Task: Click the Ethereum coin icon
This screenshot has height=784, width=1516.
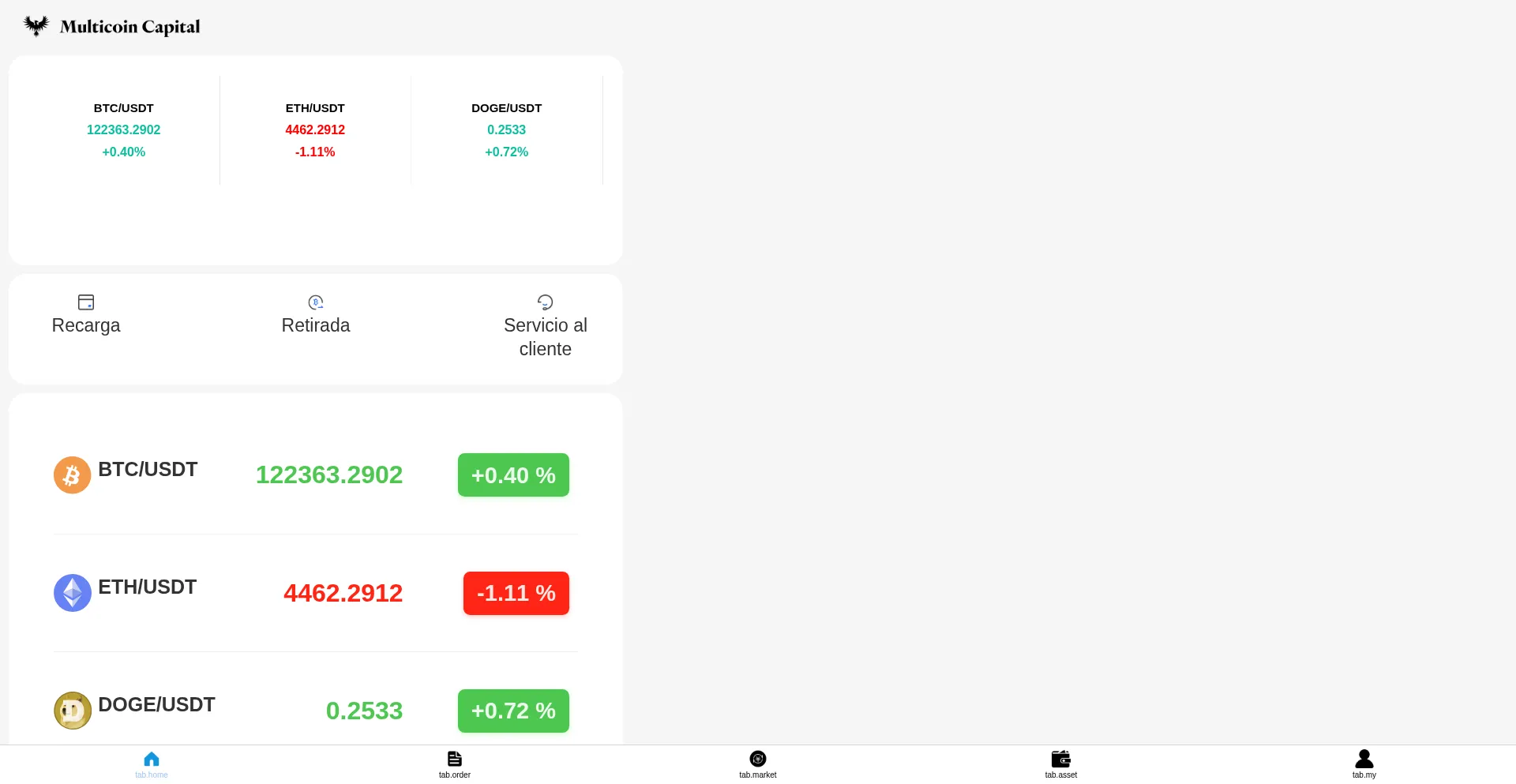Action: coord(72,593)
